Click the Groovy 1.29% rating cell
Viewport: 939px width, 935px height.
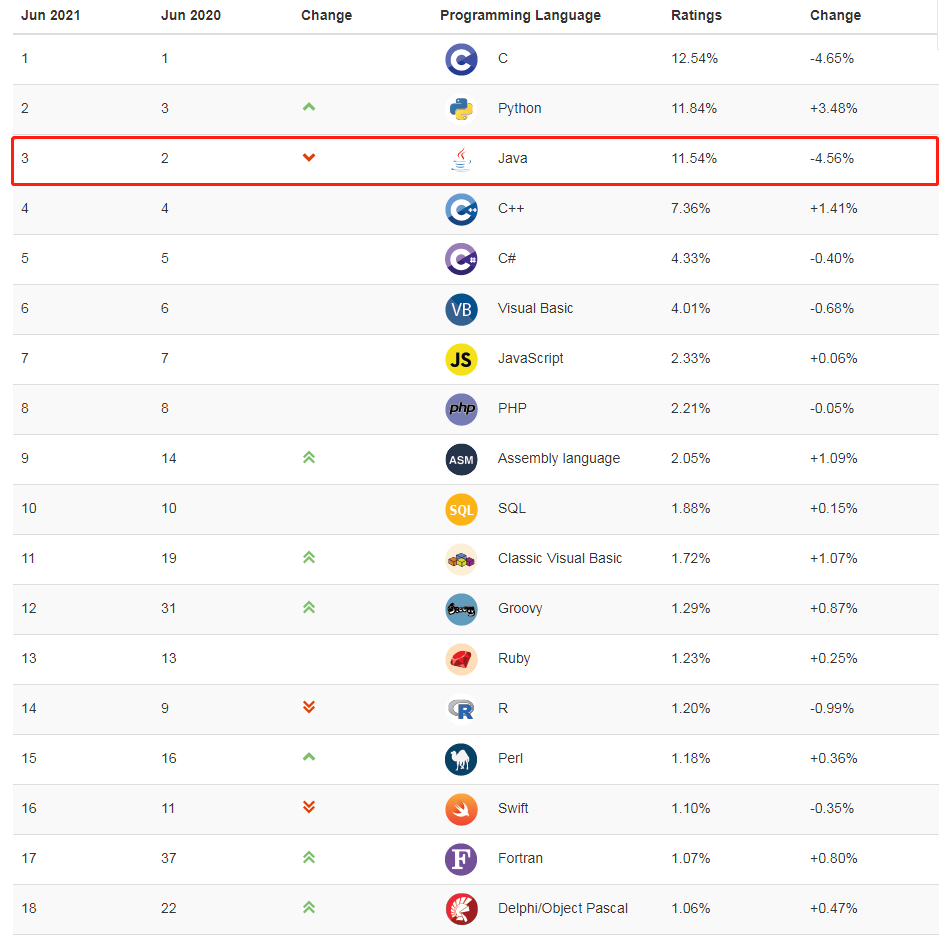pyautogui.click(x=691, y=609)
